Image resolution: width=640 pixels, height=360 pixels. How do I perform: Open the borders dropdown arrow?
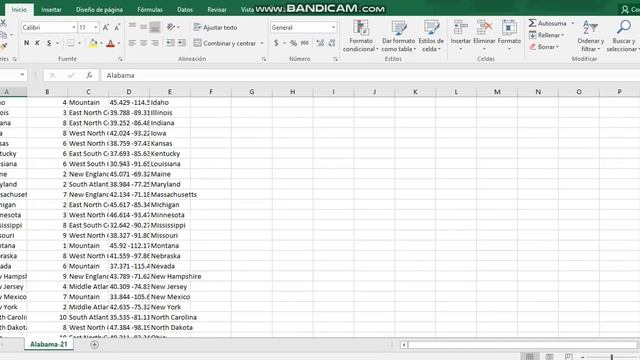(x=79, y=43)
